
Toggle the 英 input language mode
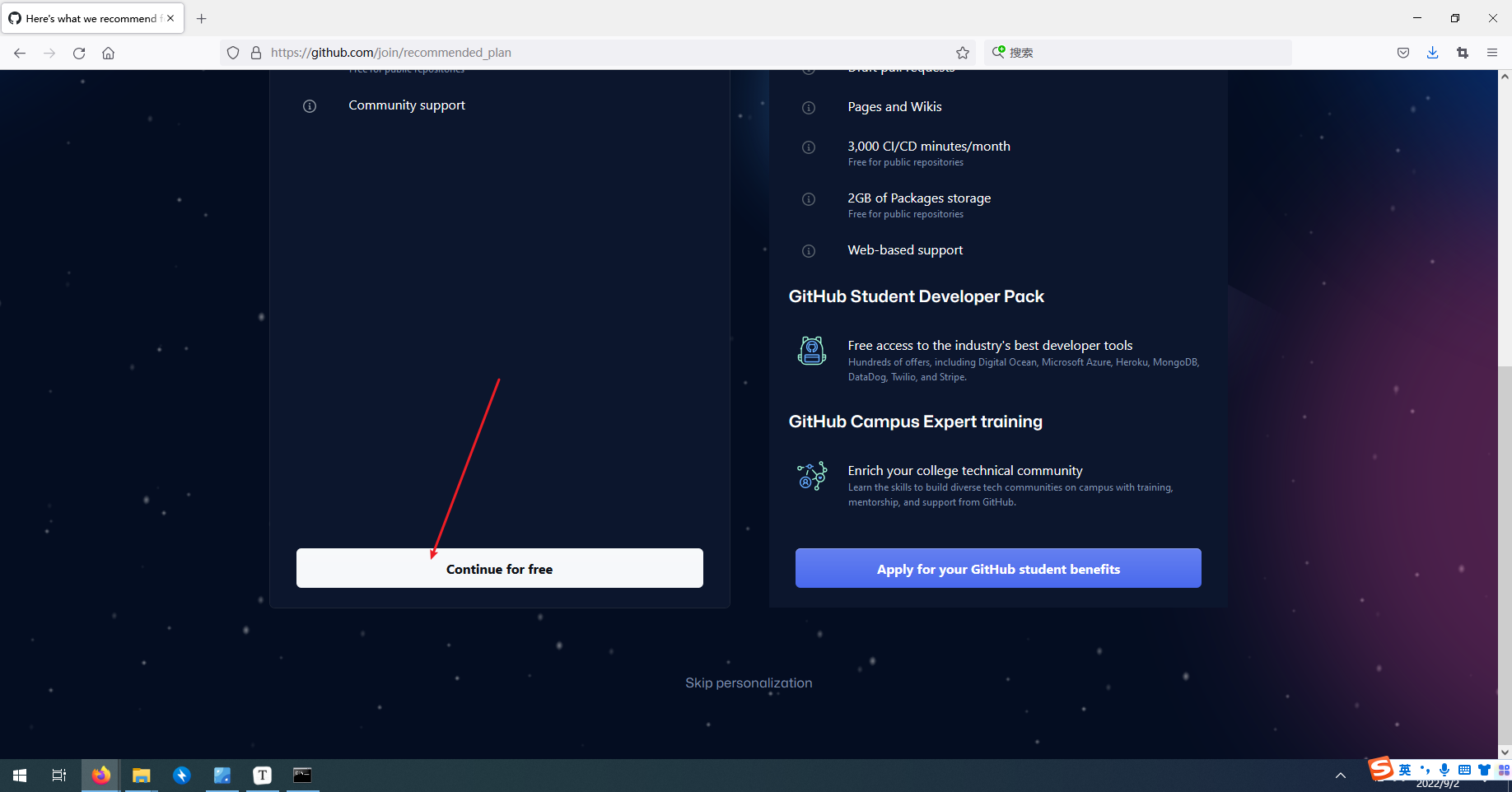[1405, 770]
